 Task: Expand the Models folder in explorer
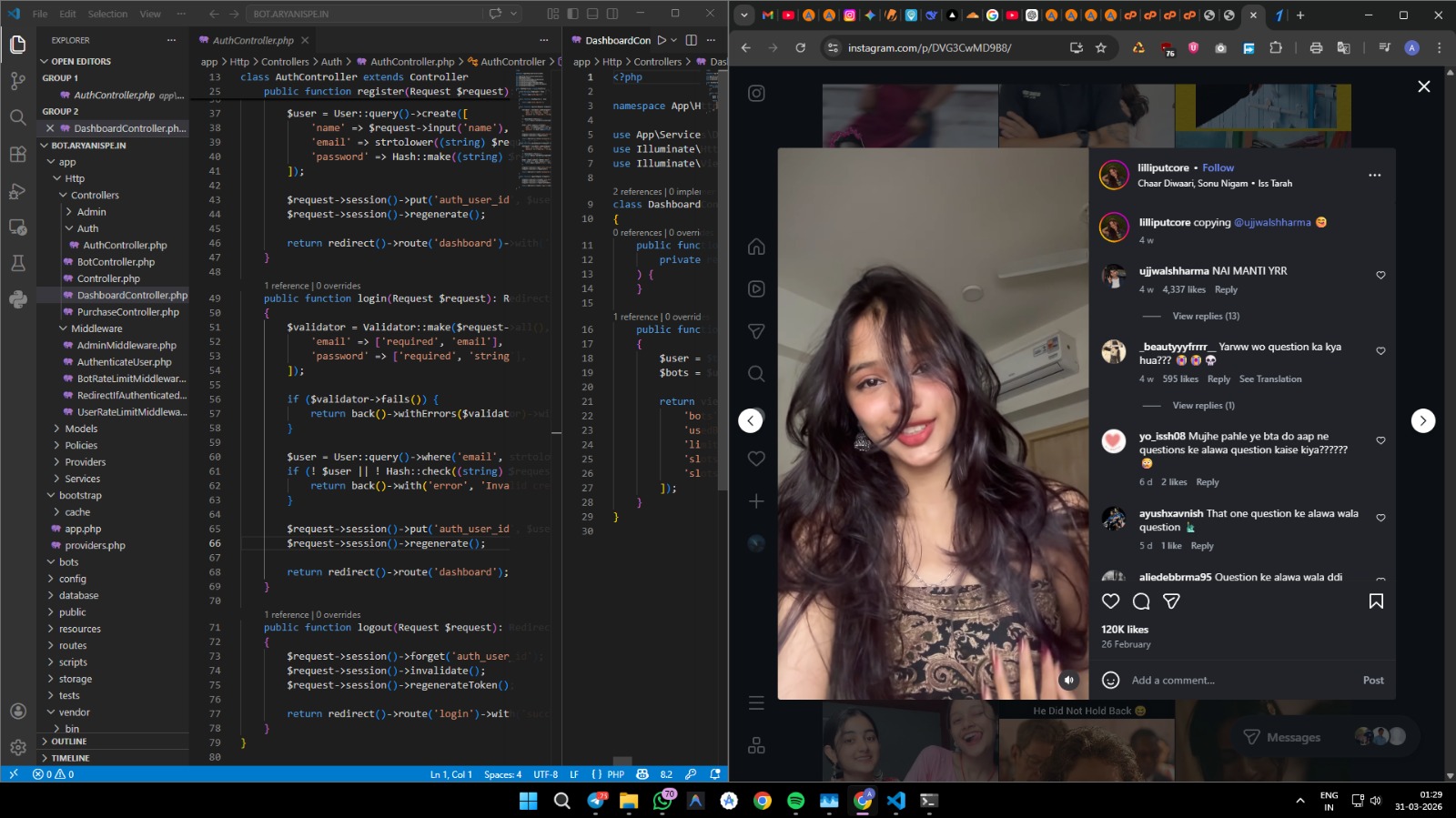click(x=81, y=429)
